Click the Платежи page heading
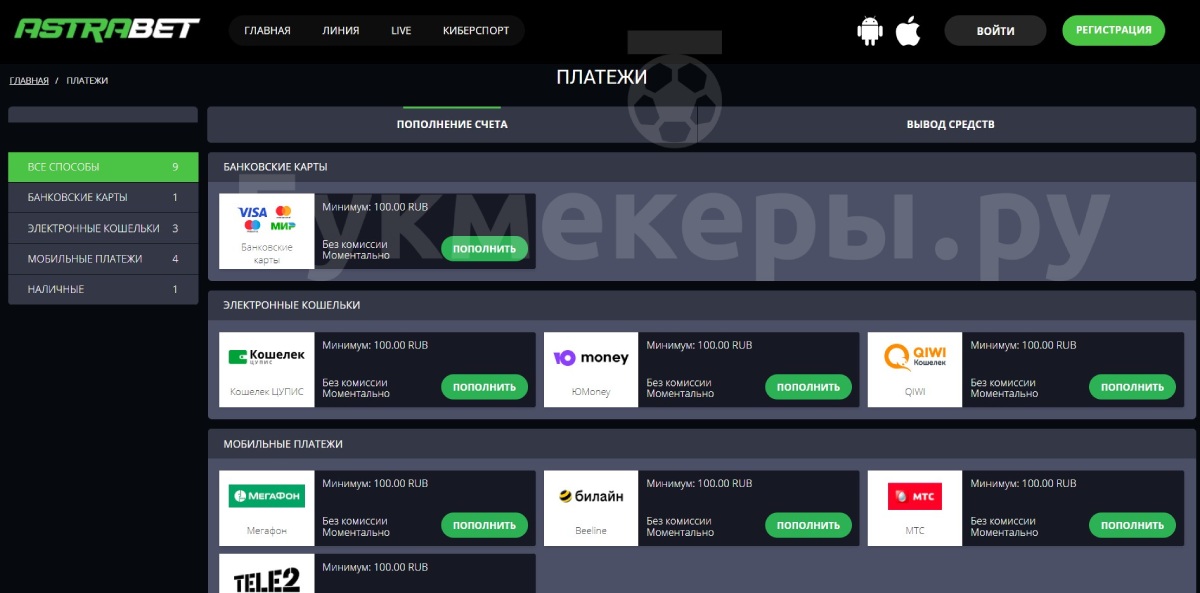The height and width of the screenshot is (593, 1200). (601, 77)
